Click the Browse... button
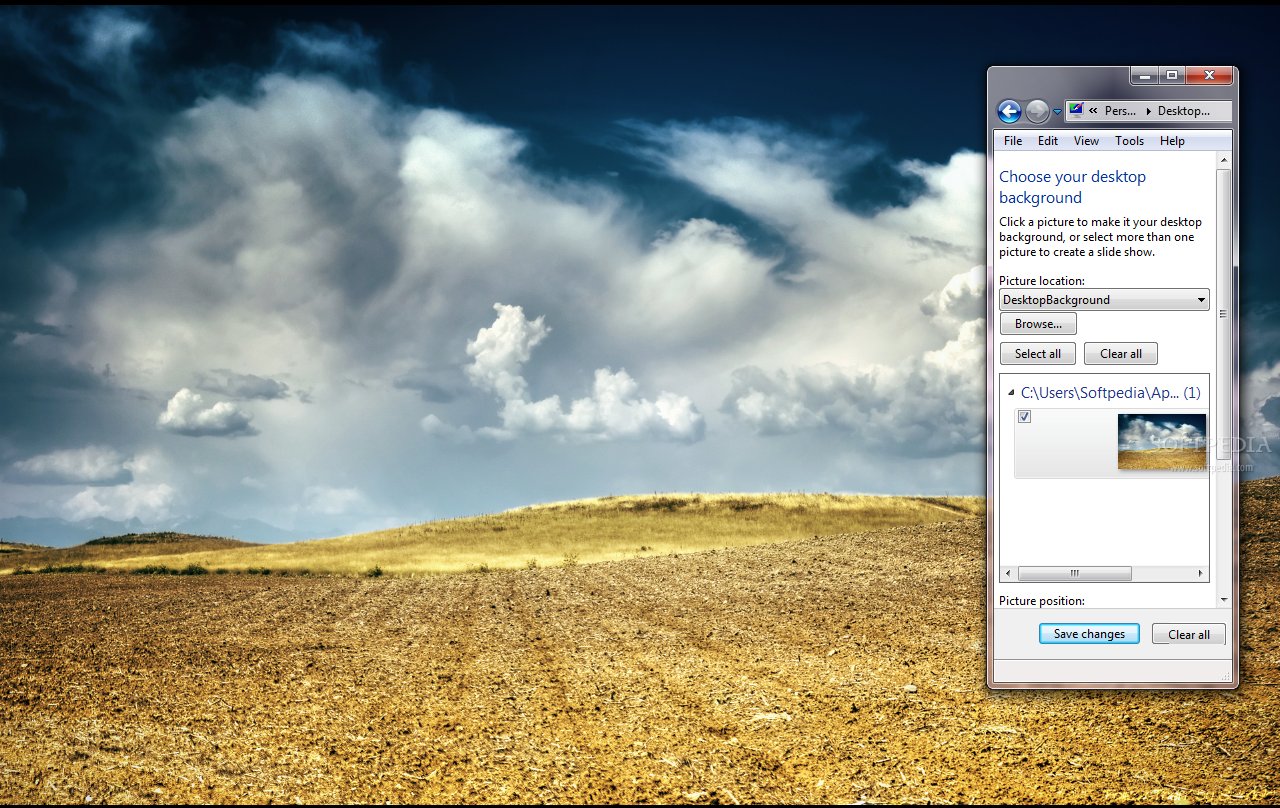 (1038, 324)
